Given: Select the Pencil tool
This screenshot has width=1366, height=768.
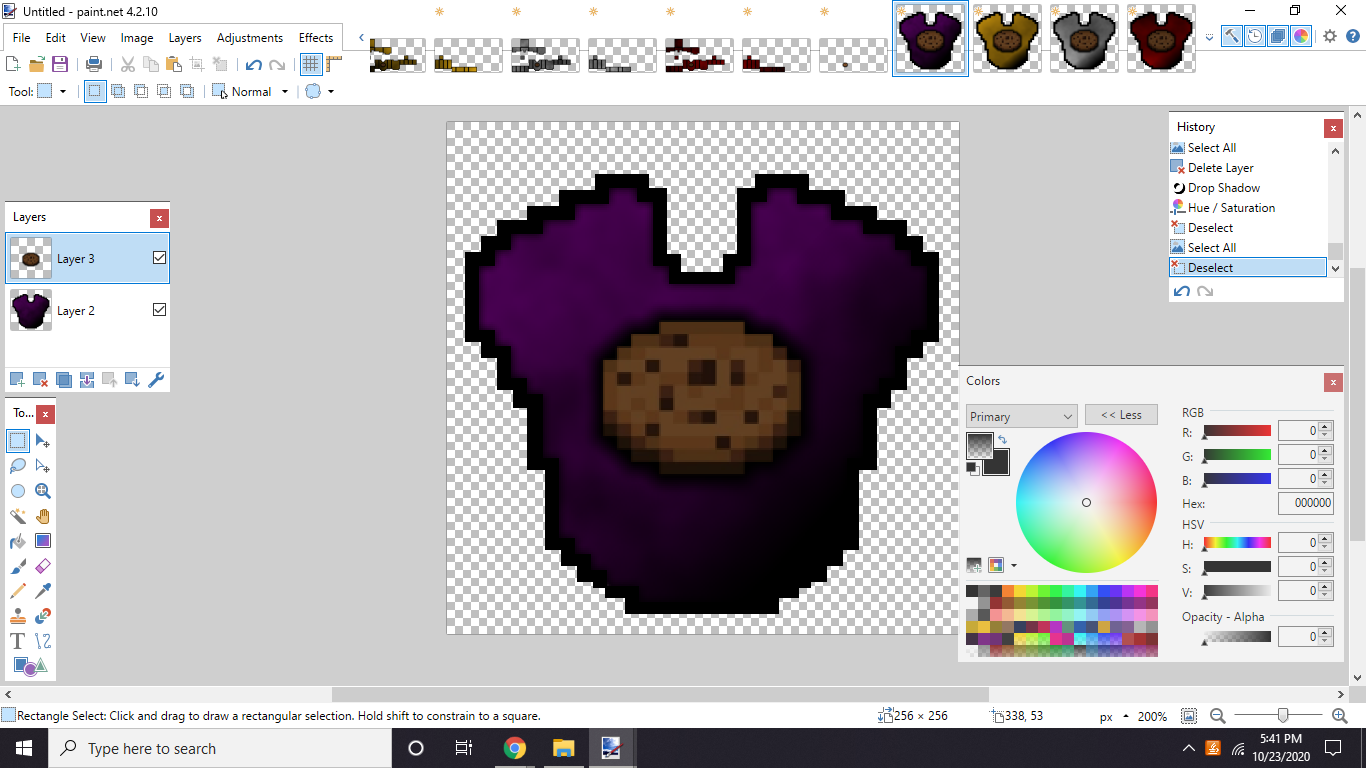Looking at the screenshot, I should point(18,591).
